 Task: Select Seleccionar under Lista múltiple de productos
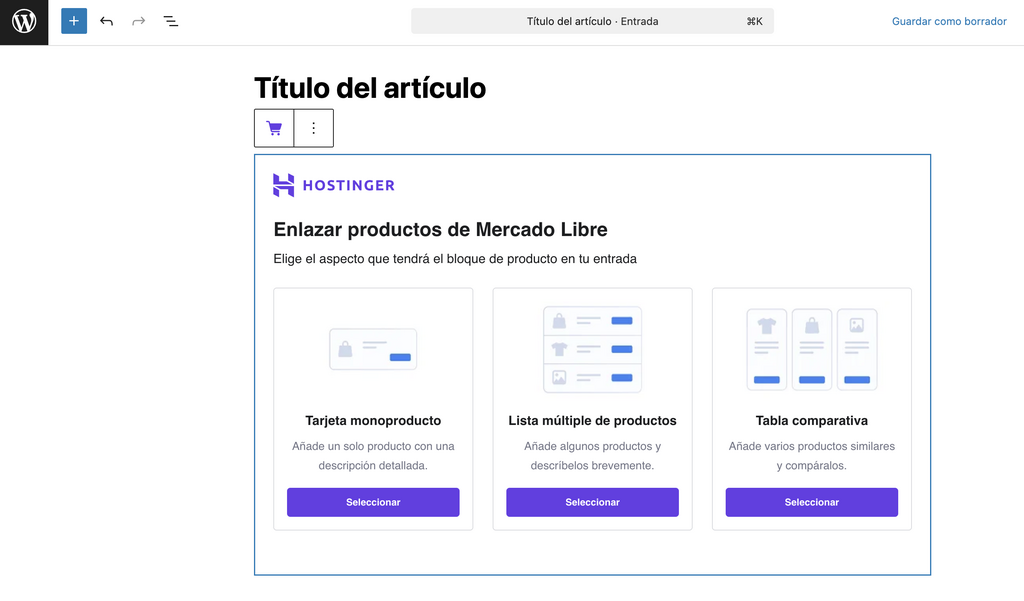click(x=592, y=502)
